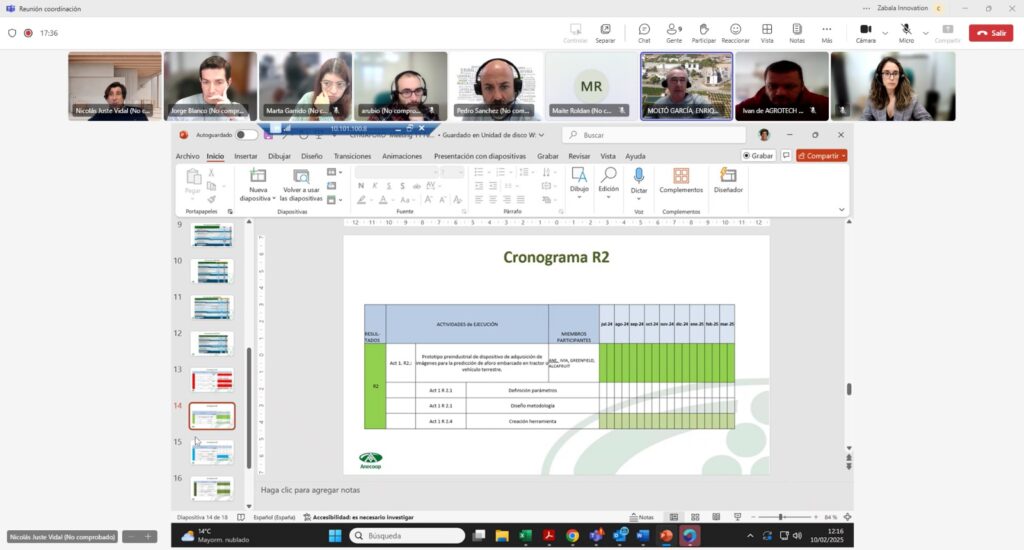
Task: Show the Gente participants list in Teams
Action: [x=674, y=33]
